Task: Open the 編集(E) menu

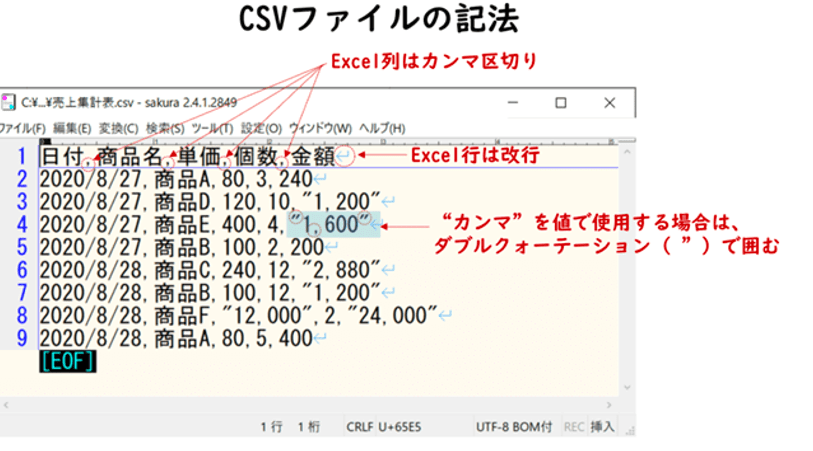Action: pos(72,129)
